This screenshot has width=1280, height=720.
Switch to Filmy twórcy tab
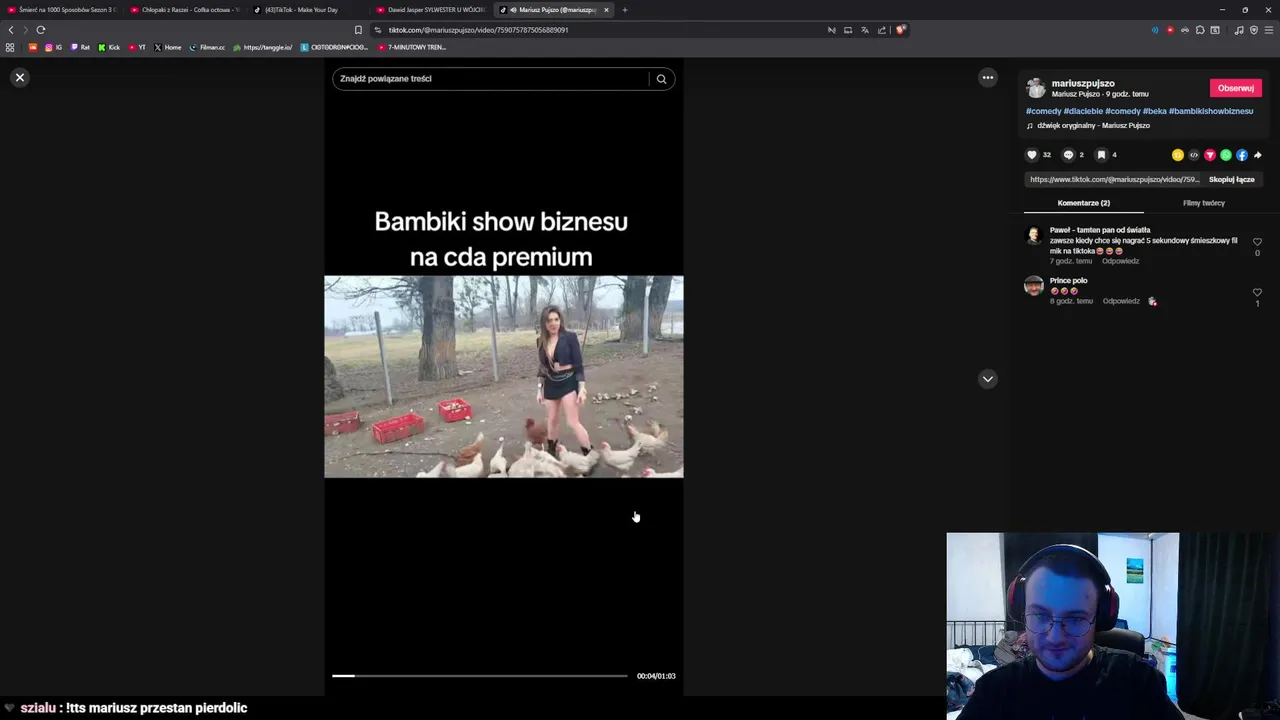point(1204,203)
